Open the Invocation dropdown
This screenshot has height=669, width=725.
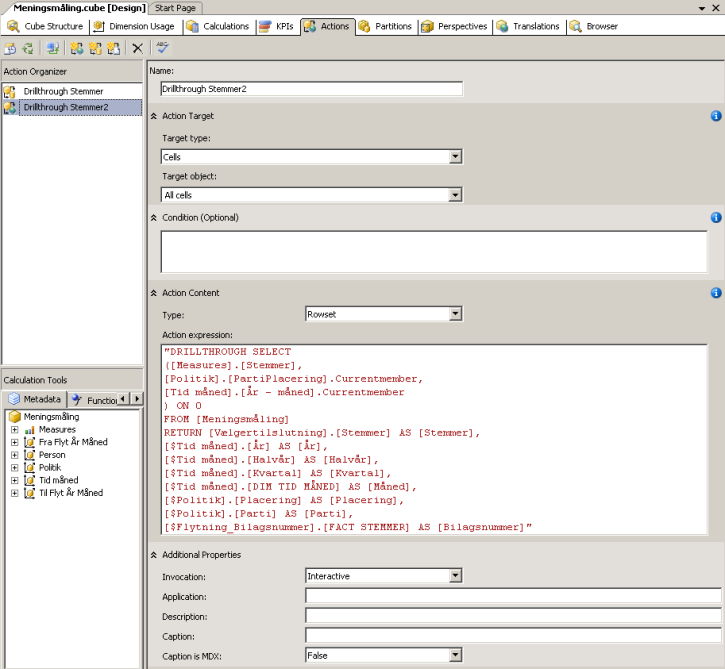[x=455, y=576]
